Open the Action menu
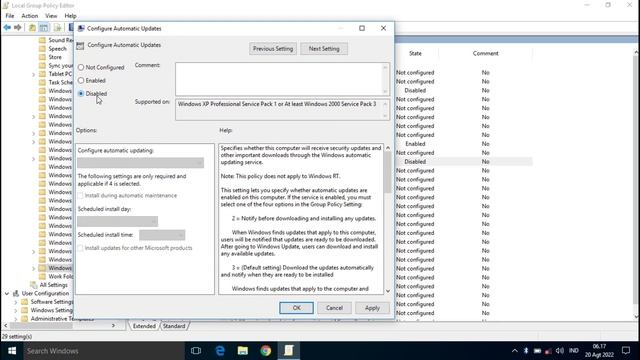This screenshot has height=360, width=640. pos(29,16)
